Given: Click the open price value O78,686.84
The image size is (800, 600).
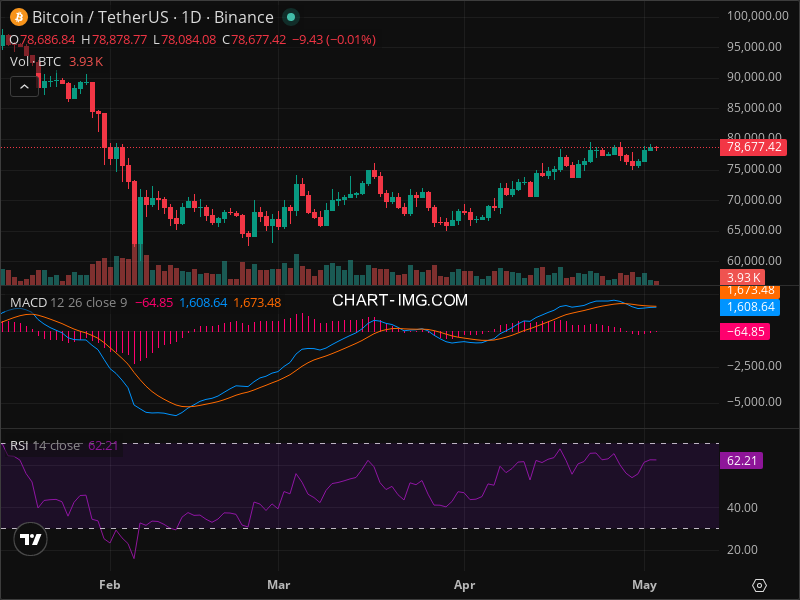Looking at the screenshot, I should pyautogui.click(x=42, y=40).
